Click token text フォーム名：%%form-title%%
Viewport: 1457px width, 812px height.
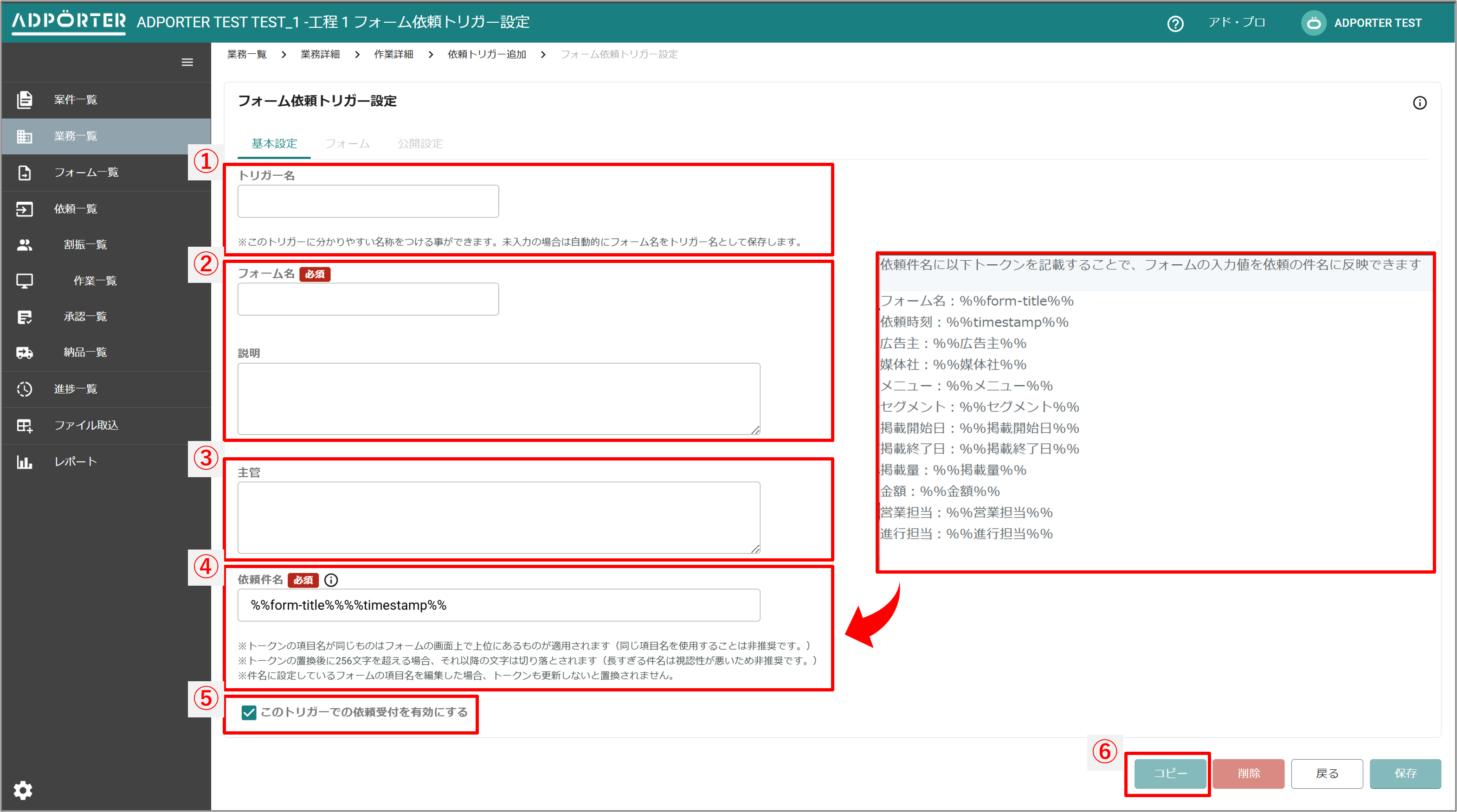[x=977, y=301]
